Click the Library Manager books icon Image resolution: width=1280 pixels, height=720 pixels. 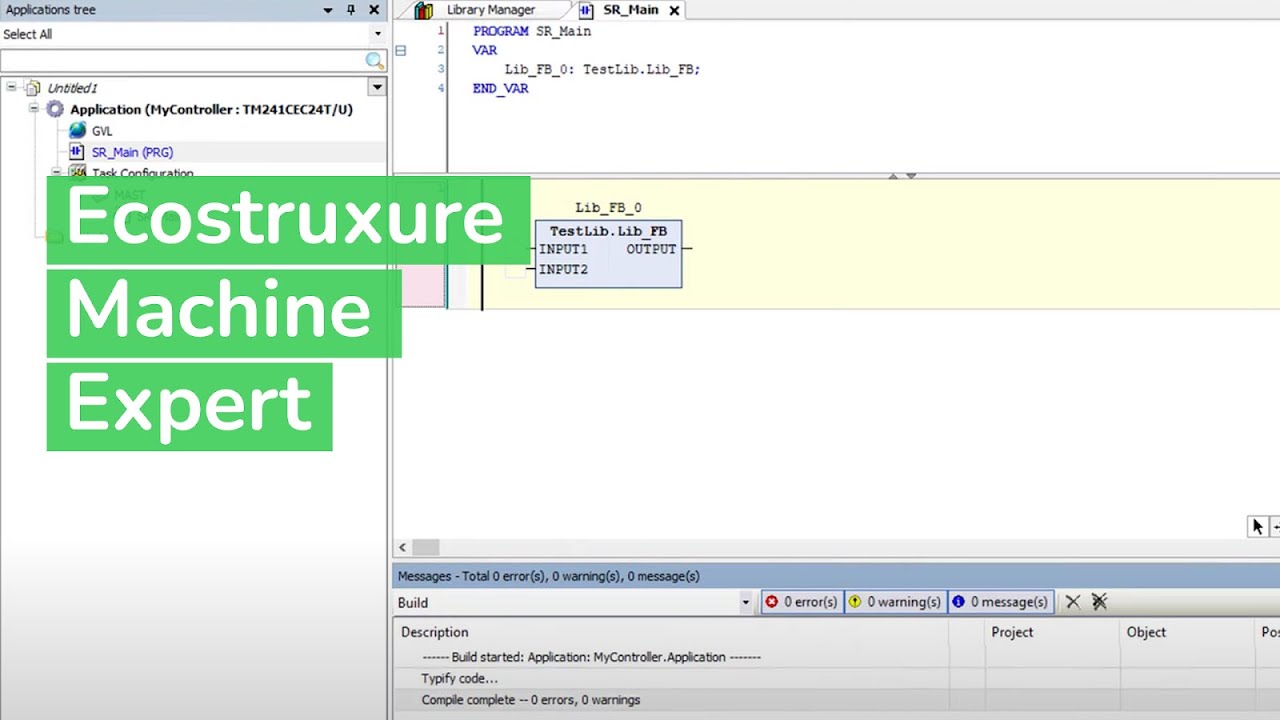pyautogui.click(x=424, y=10)
